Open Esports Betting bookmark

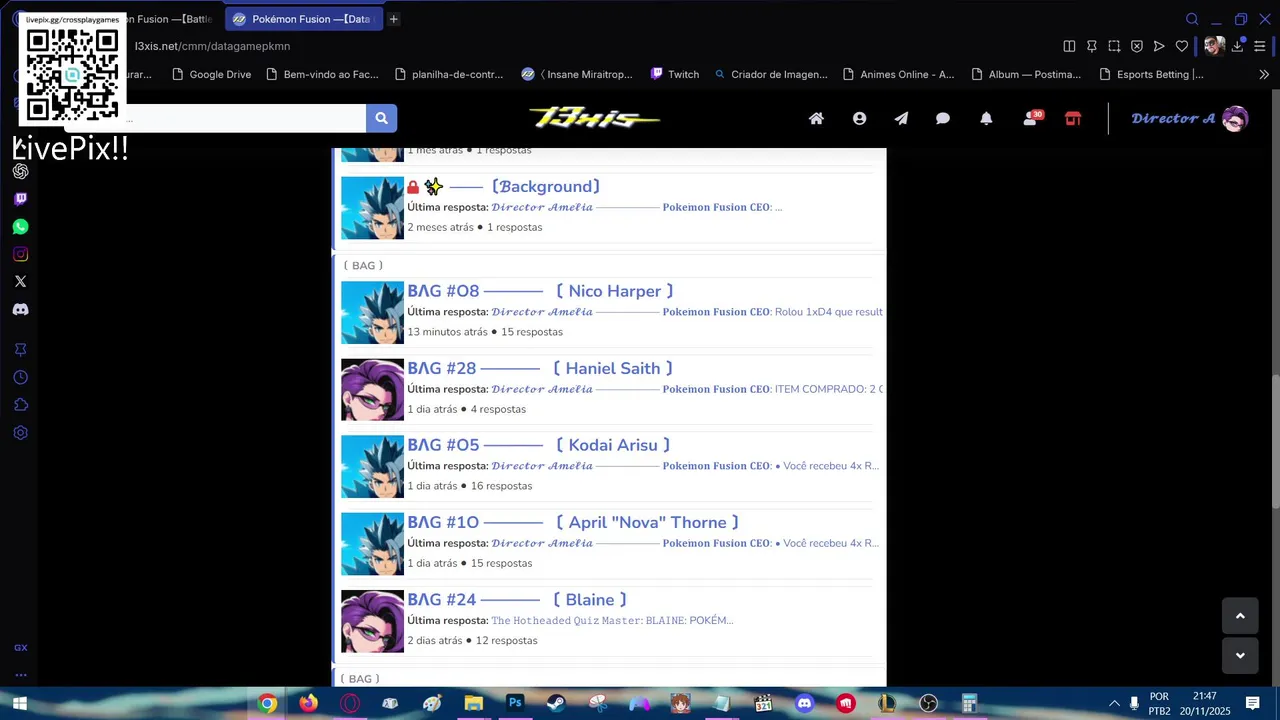[1151, 74]
